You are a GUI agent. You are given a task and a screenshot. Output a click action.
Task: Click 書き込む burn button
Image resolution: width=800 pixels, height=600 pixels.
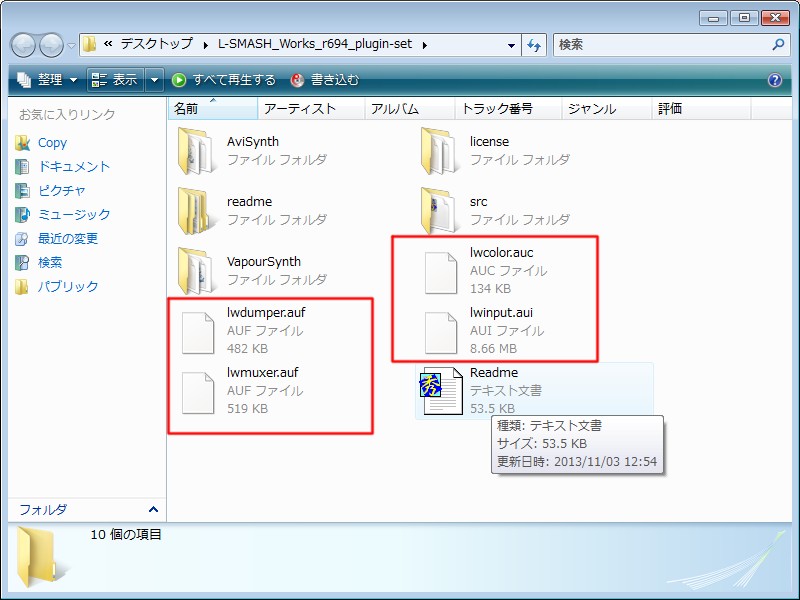(x=325, y=80)
